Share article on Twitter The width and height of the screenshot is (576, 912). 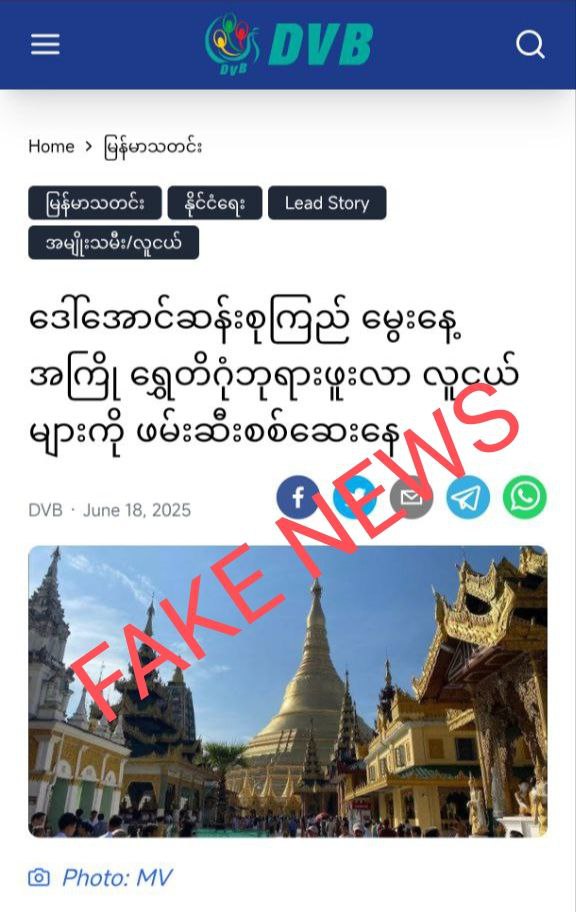click(355, 497)
